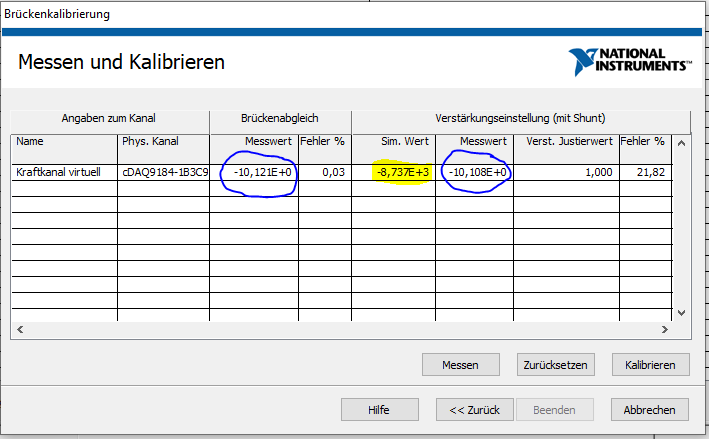Cancel the wizard with Abbrechen
Image resolution: width=709 pixels, height=439 pixels.
tap(650, 410)
